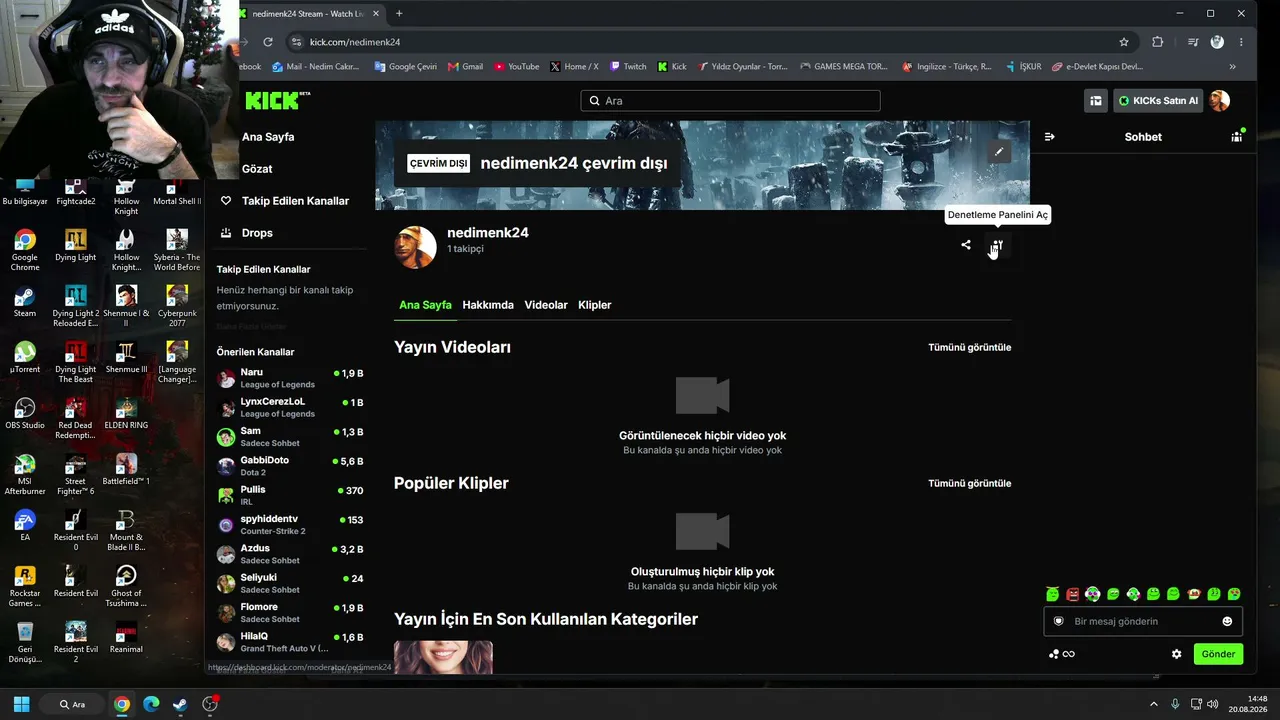The height and width of the screenshot is (720, 1280).
Task: Switch to the Hakkımda tab
Action: (x=488, y=305)
